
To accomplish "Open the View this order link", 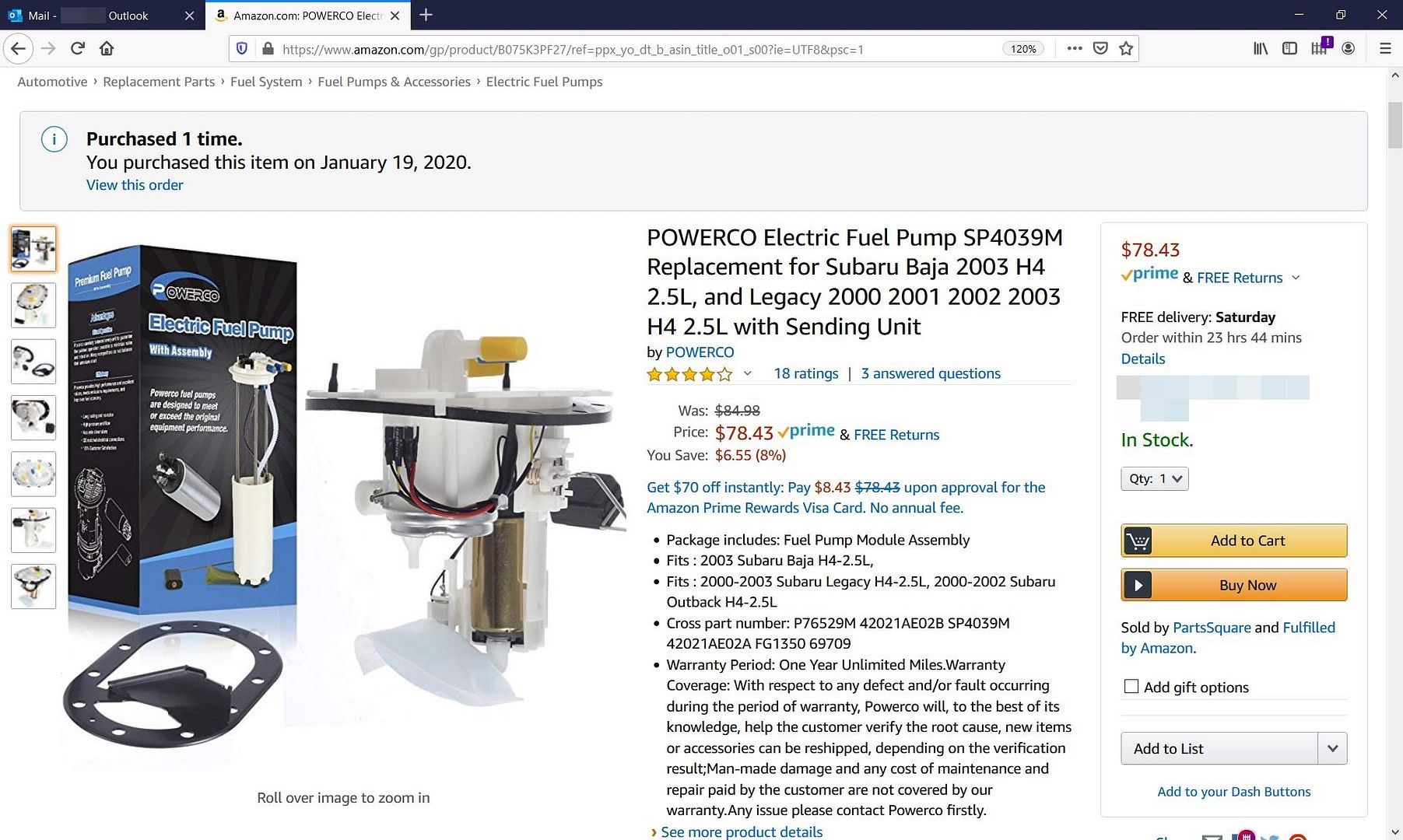I will coord(135,185).
